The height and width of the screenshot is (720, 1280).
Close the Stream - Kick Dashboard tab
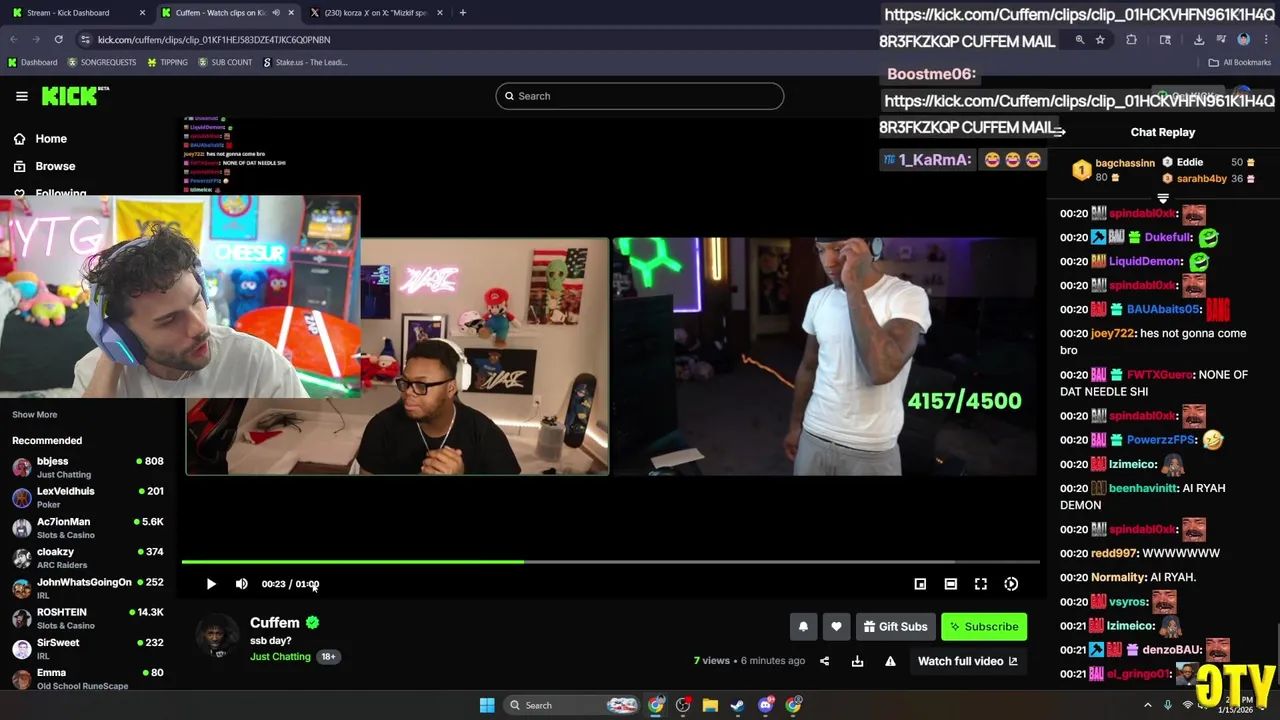(142, 13)
